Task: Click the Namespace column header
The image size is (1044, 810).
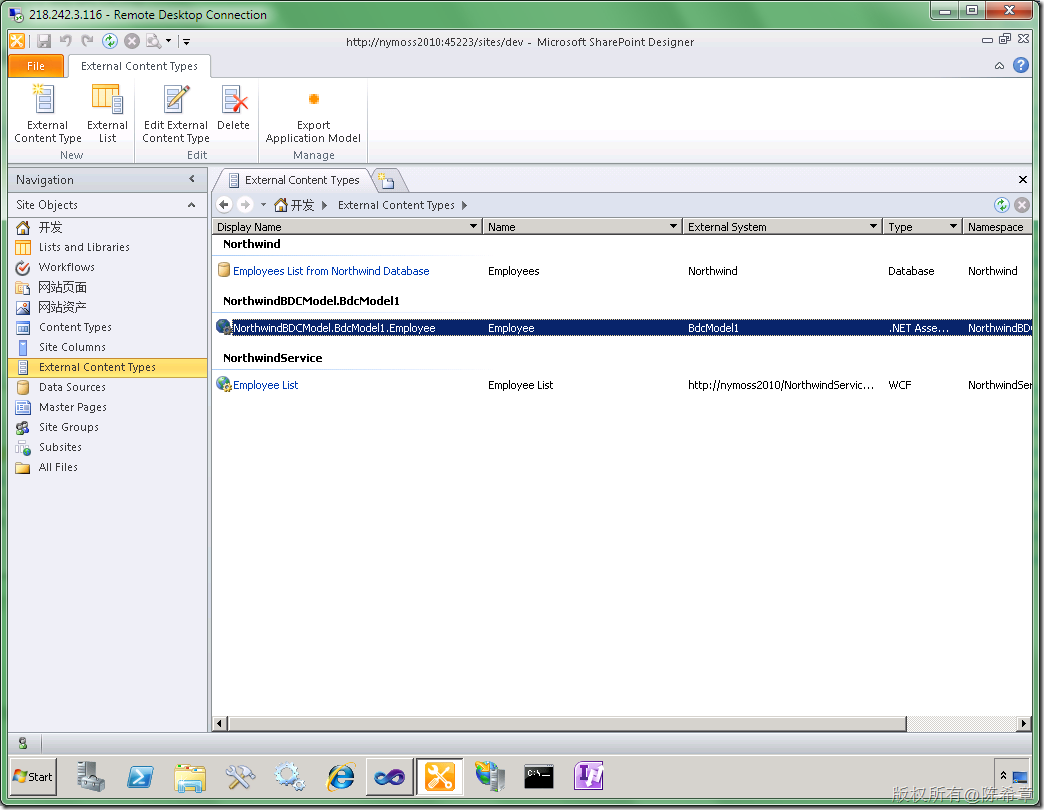Action: click(997, 227)
